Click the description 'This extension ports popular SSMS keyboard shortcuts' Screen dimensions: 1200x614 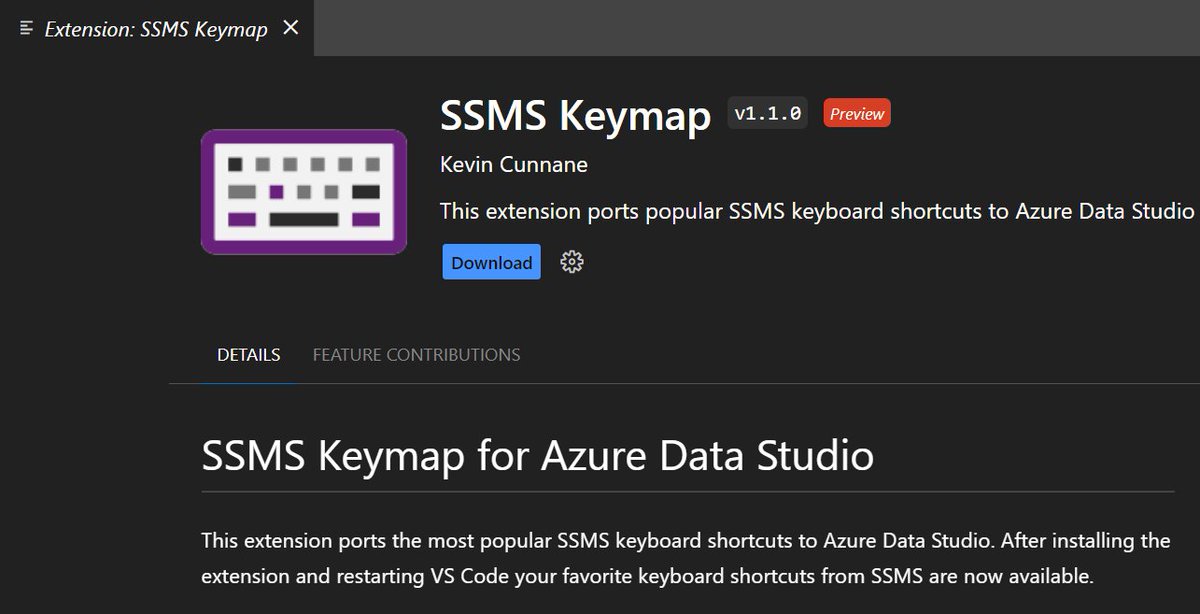pos(818,212)
